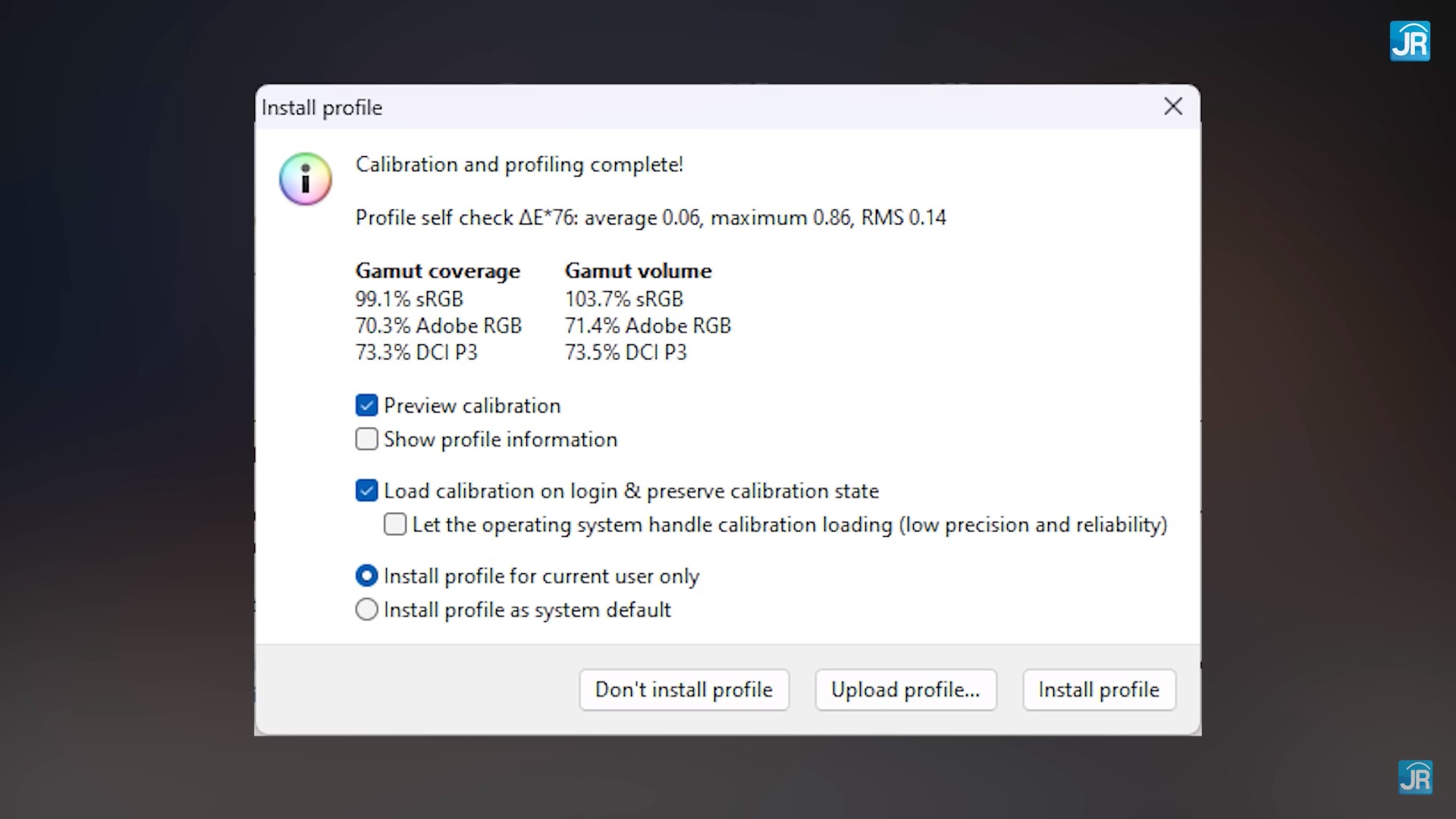Click the Gamut volume heading

click(638, 271)
